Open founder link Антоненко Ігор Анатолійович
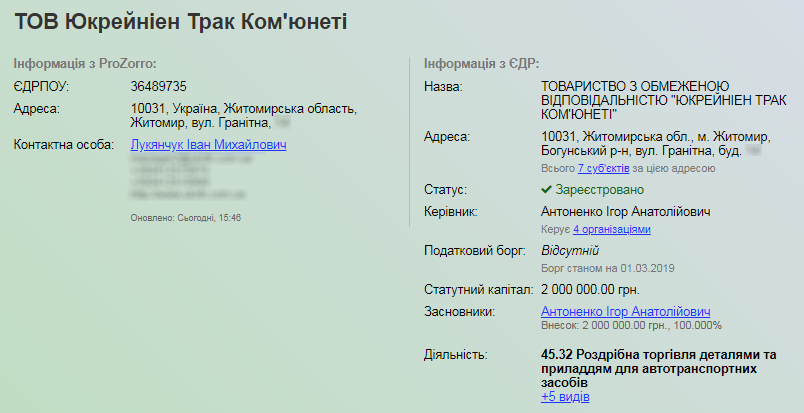804x413 pixels. (x=625, y=311)
